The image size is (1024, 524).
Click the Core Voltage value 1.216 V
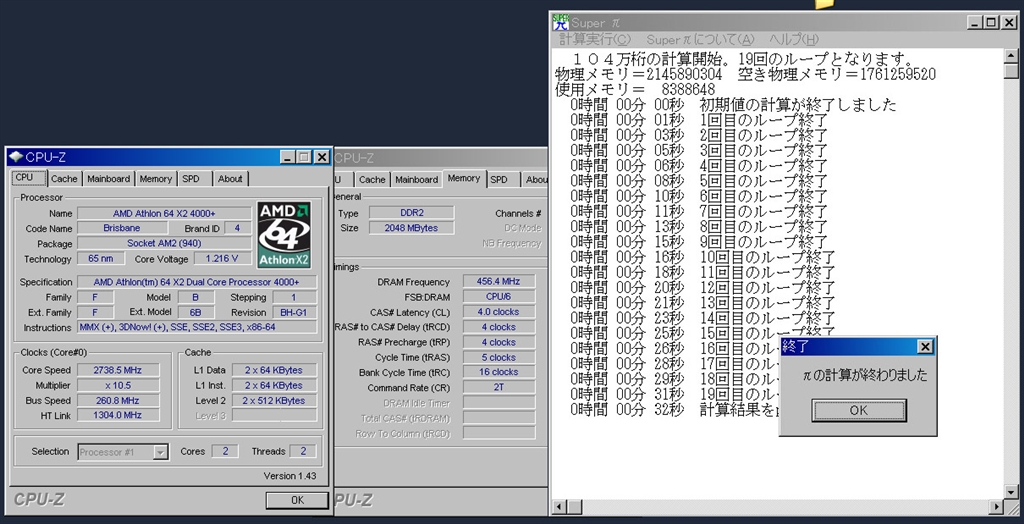pos(222,259)
